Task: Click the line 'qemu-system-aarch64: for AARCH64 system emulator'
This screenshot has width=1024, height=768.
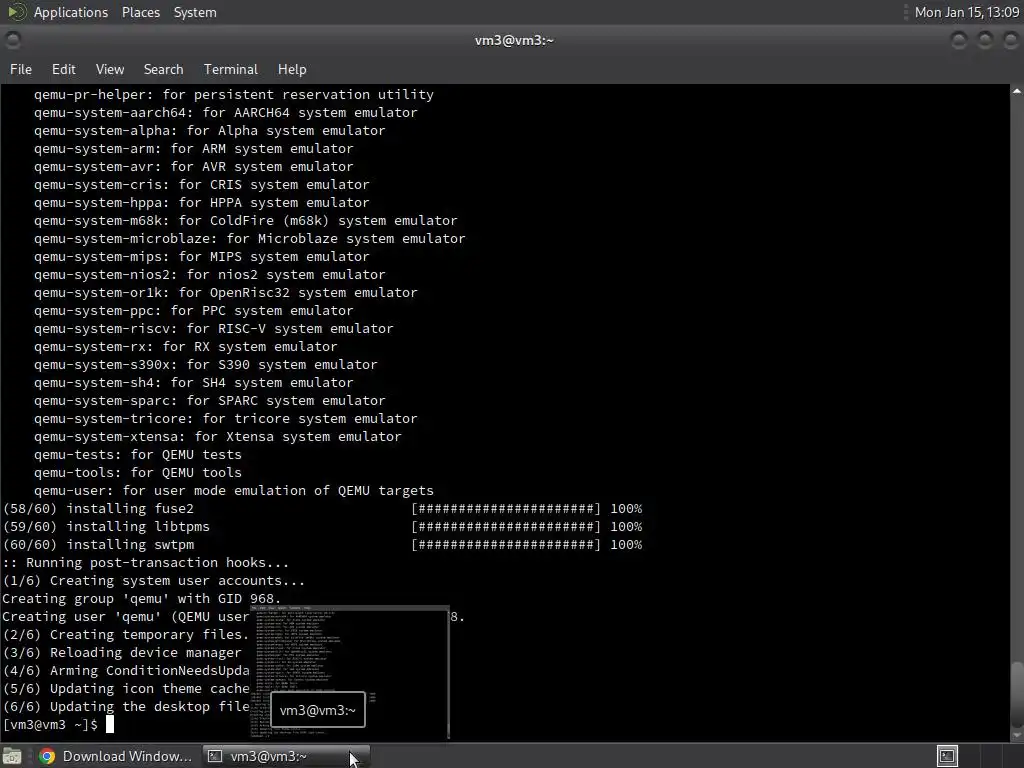Action: [x=225, y=112]
